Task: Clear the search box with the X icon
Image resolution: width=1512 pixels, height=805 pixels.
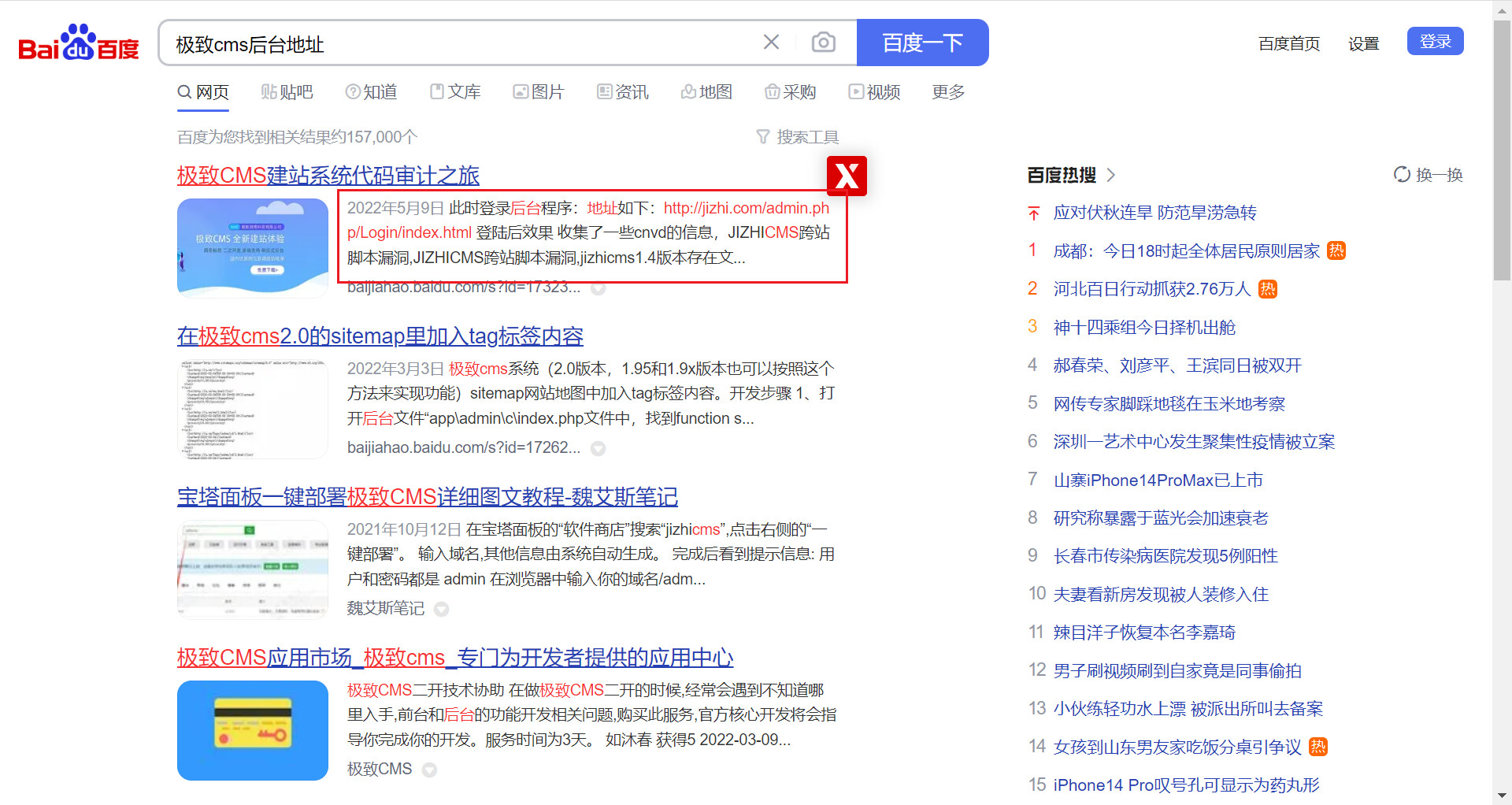Action: pyautogui.click(x=771, y=42)
